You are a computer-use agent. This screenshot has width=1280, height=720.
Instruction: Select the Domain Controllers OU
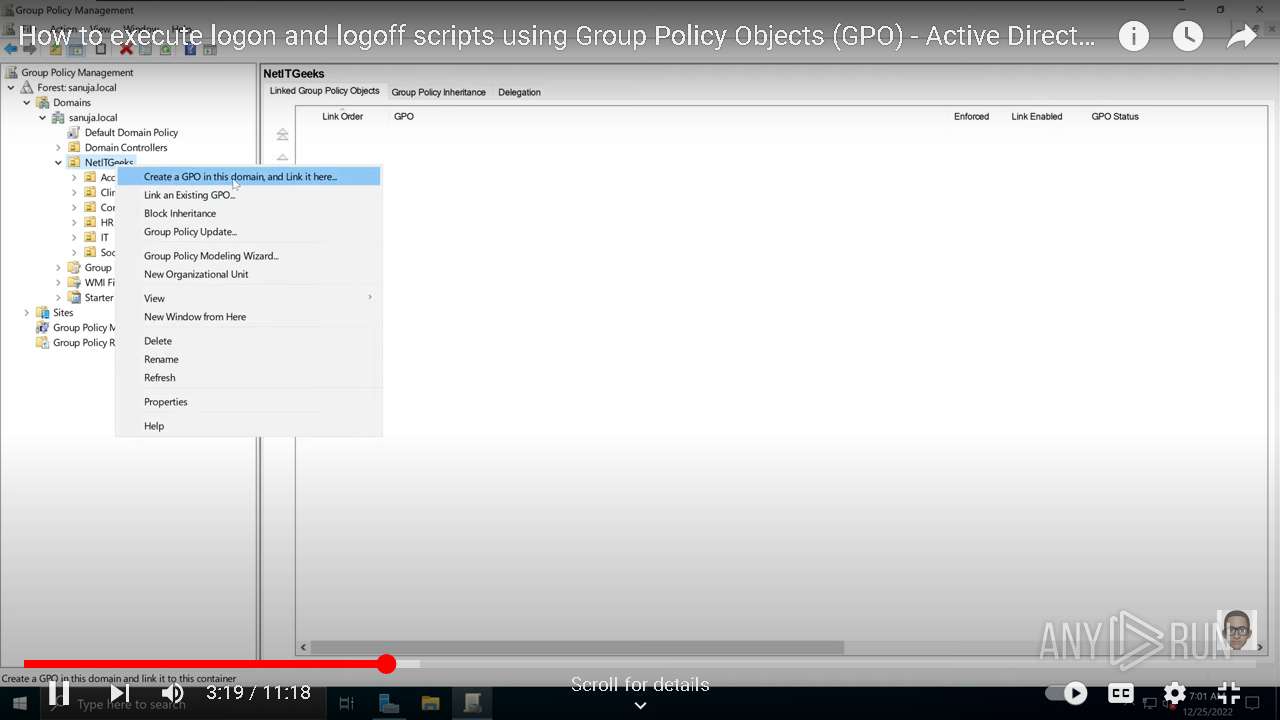(x=126, y=148)
